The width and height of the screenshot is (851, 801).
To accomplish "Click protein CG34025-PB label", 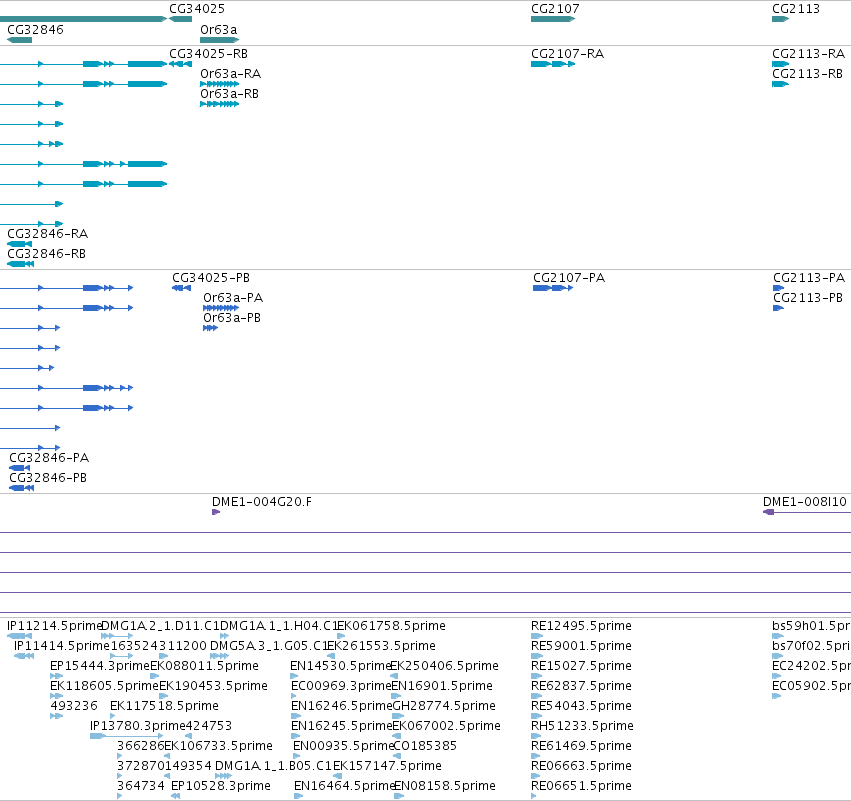I will (x=211, y=278).
